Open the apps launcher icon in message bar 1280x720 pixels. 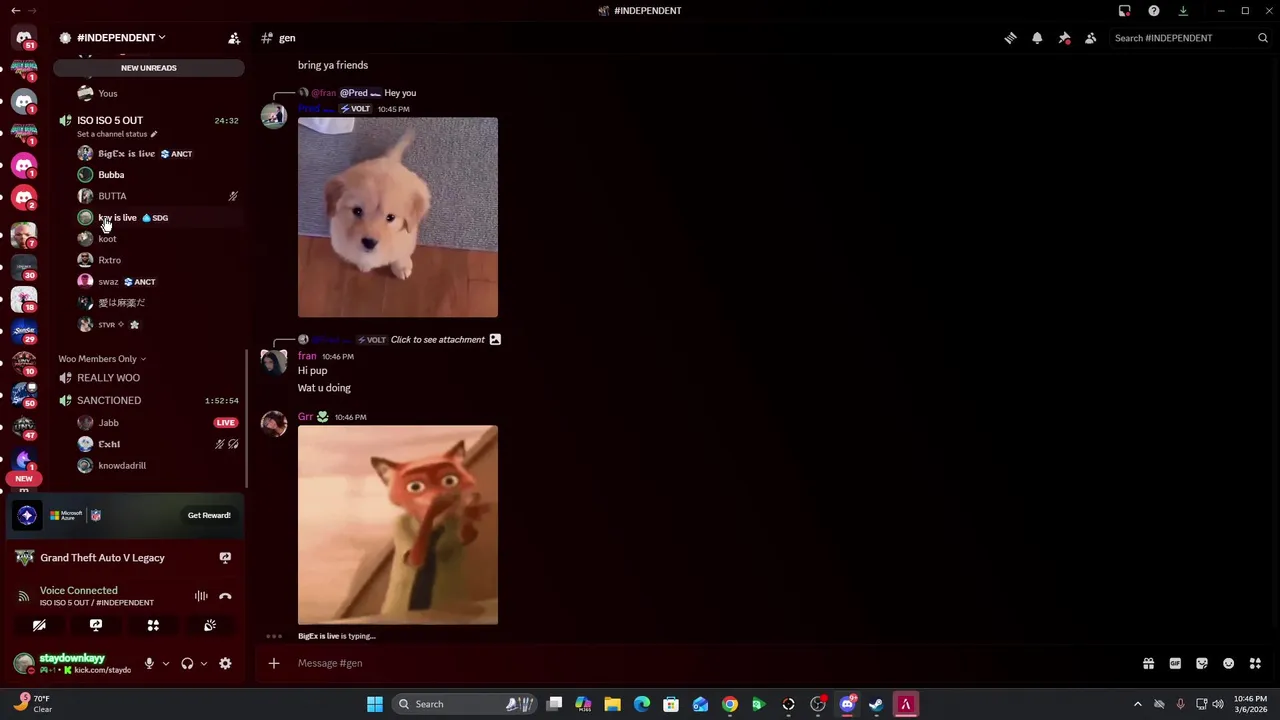click(1255, 663)
